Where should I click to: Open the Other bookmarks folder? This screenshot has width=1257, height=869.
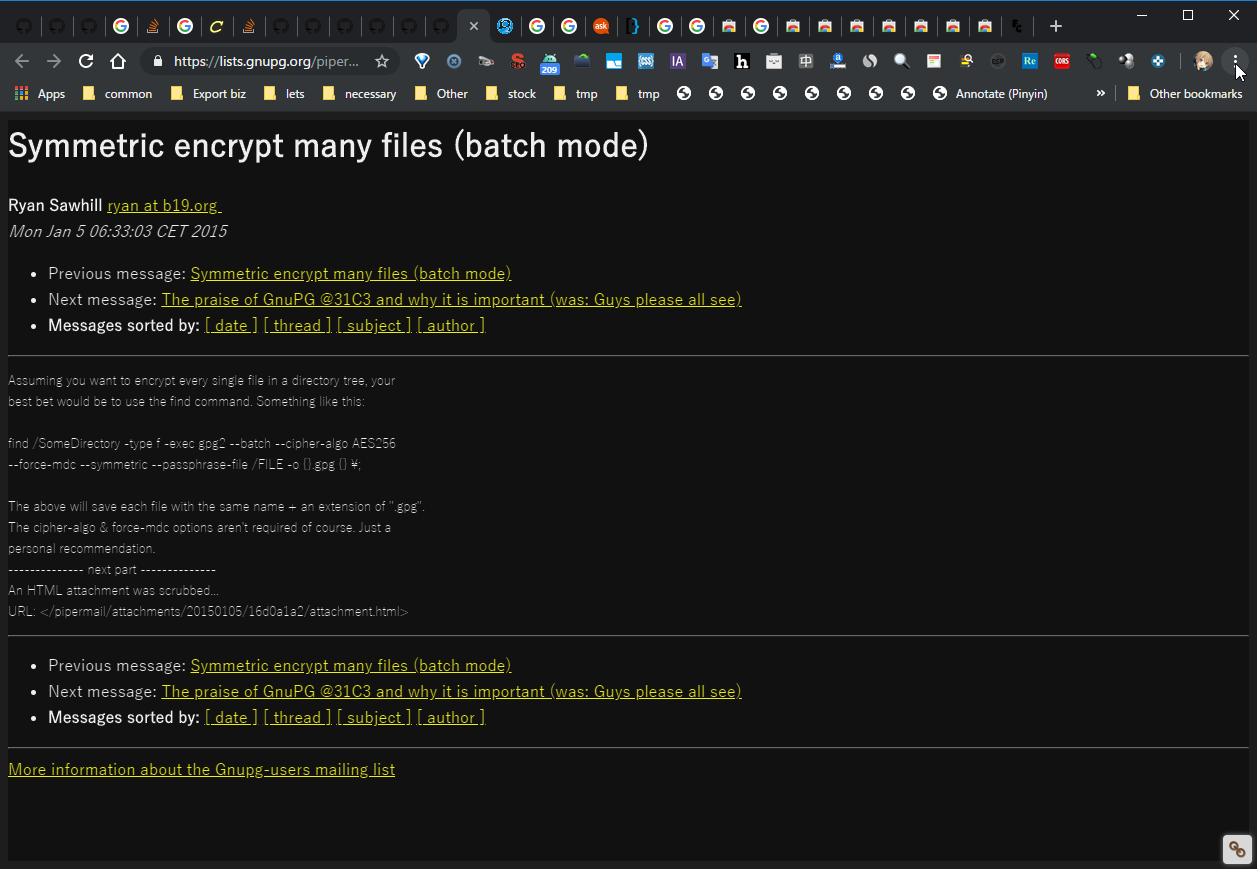(1184, 93)
